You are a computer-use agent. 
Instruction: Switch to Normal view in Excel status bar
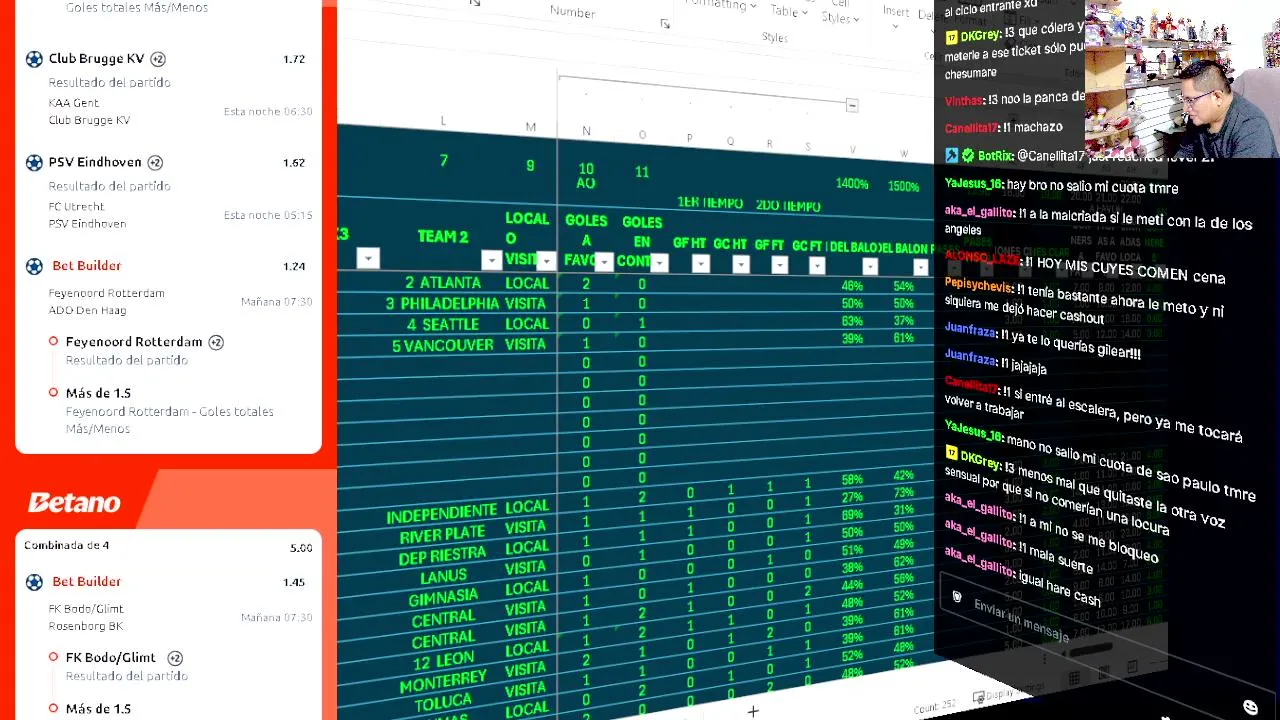1073,678
